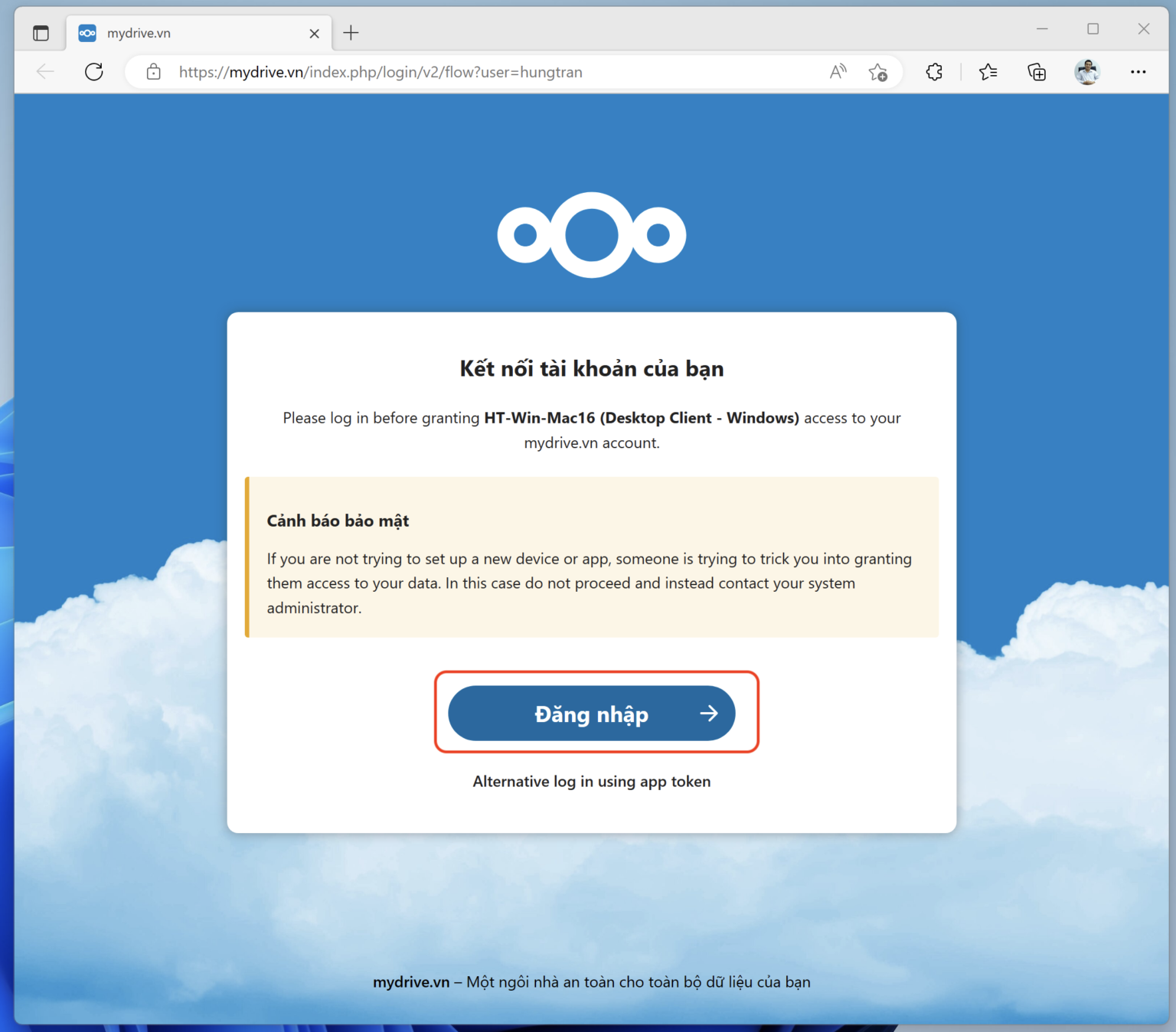Click the Read aloud icon in address bar
The height and width of the screenshot is (1032, 1176).
click(x=837, y=72)
